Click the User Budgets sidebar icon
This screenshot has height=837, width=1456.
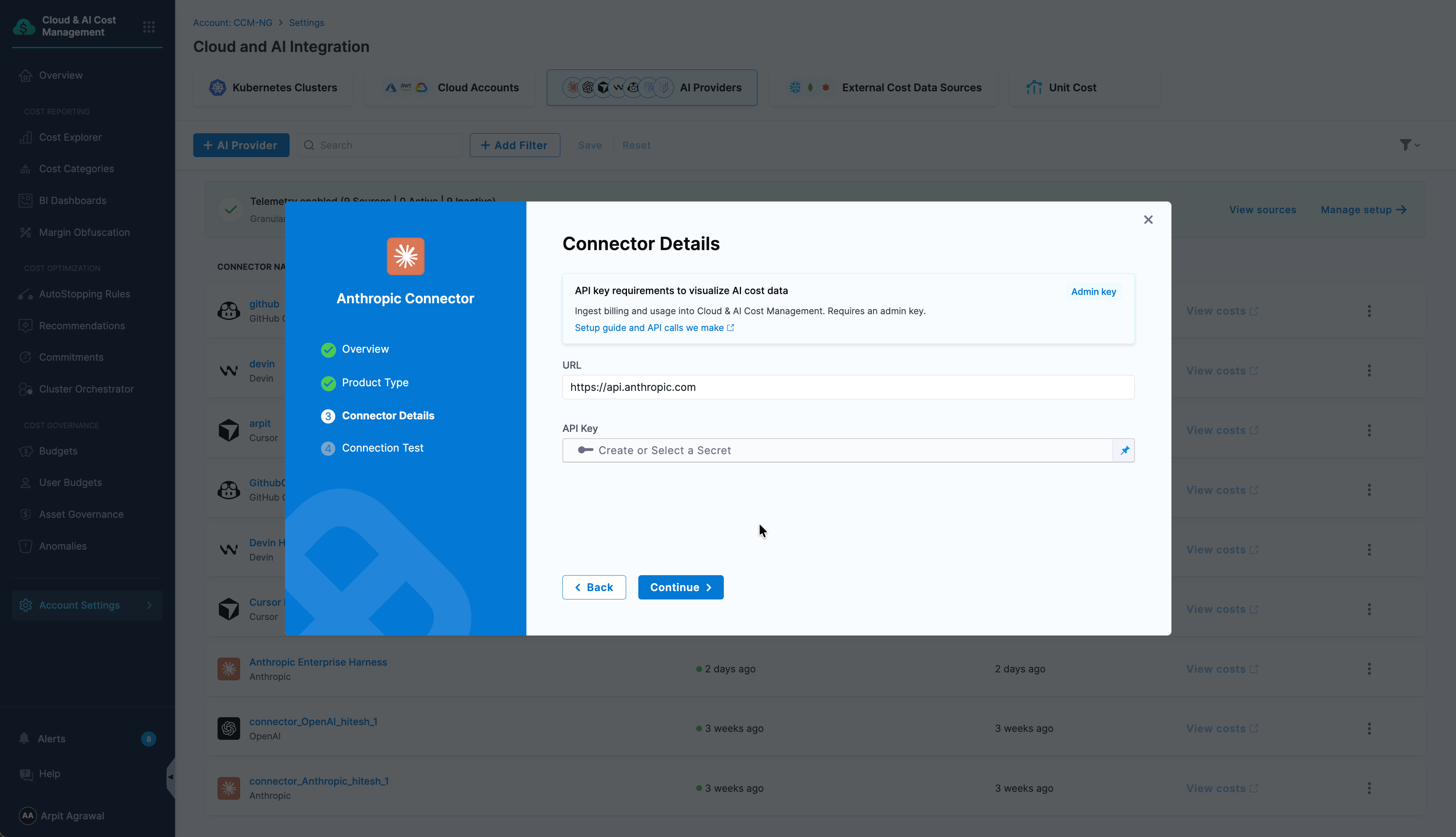pos(25,482)
